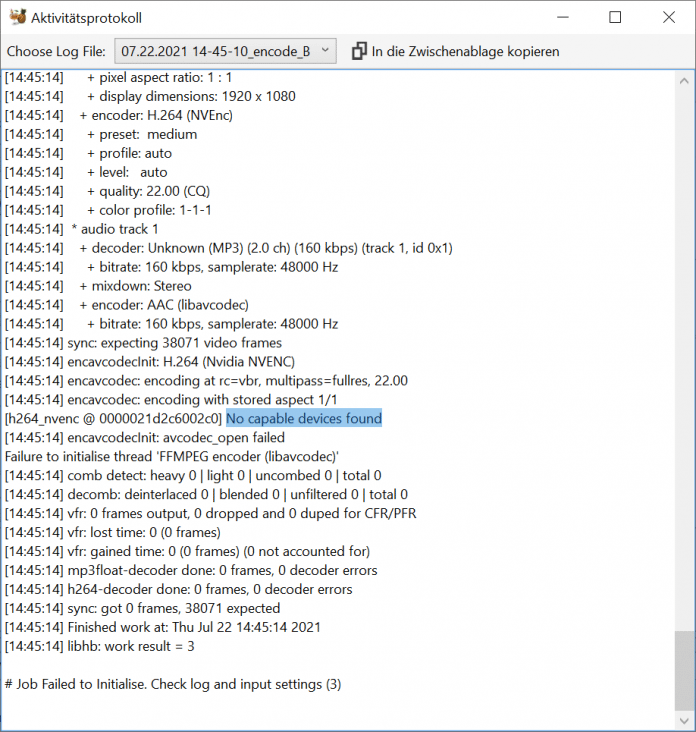Image resolution: width=696 pixels, height=732 pixels.
Task: Maximize the Aktivitätsprotokoll window
Action: [615, 17]
